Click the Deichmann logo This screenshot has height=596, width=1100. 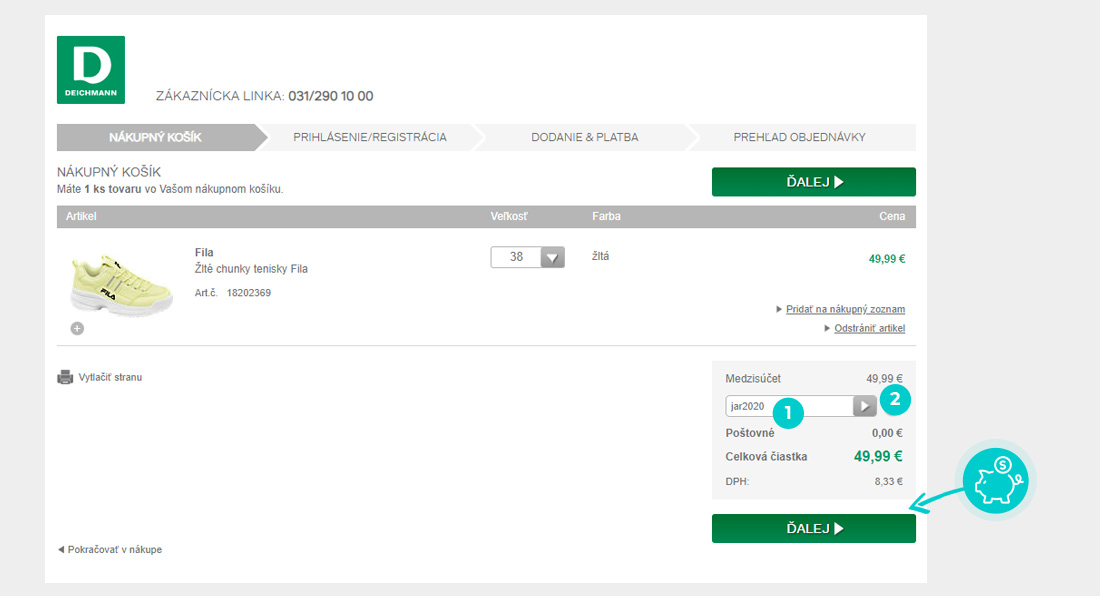(90, 70)
